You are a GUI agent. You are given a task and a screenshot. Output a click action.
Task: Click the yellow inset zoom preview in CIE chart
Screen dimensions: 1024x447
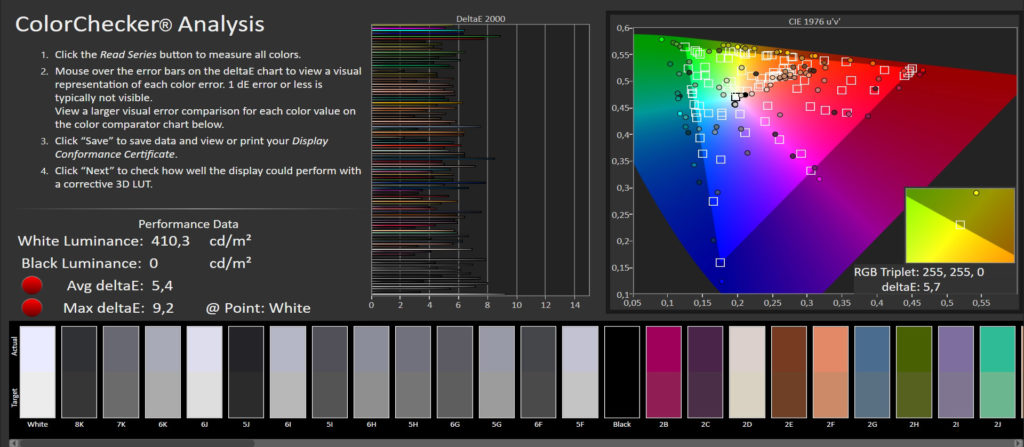(958, 225)
